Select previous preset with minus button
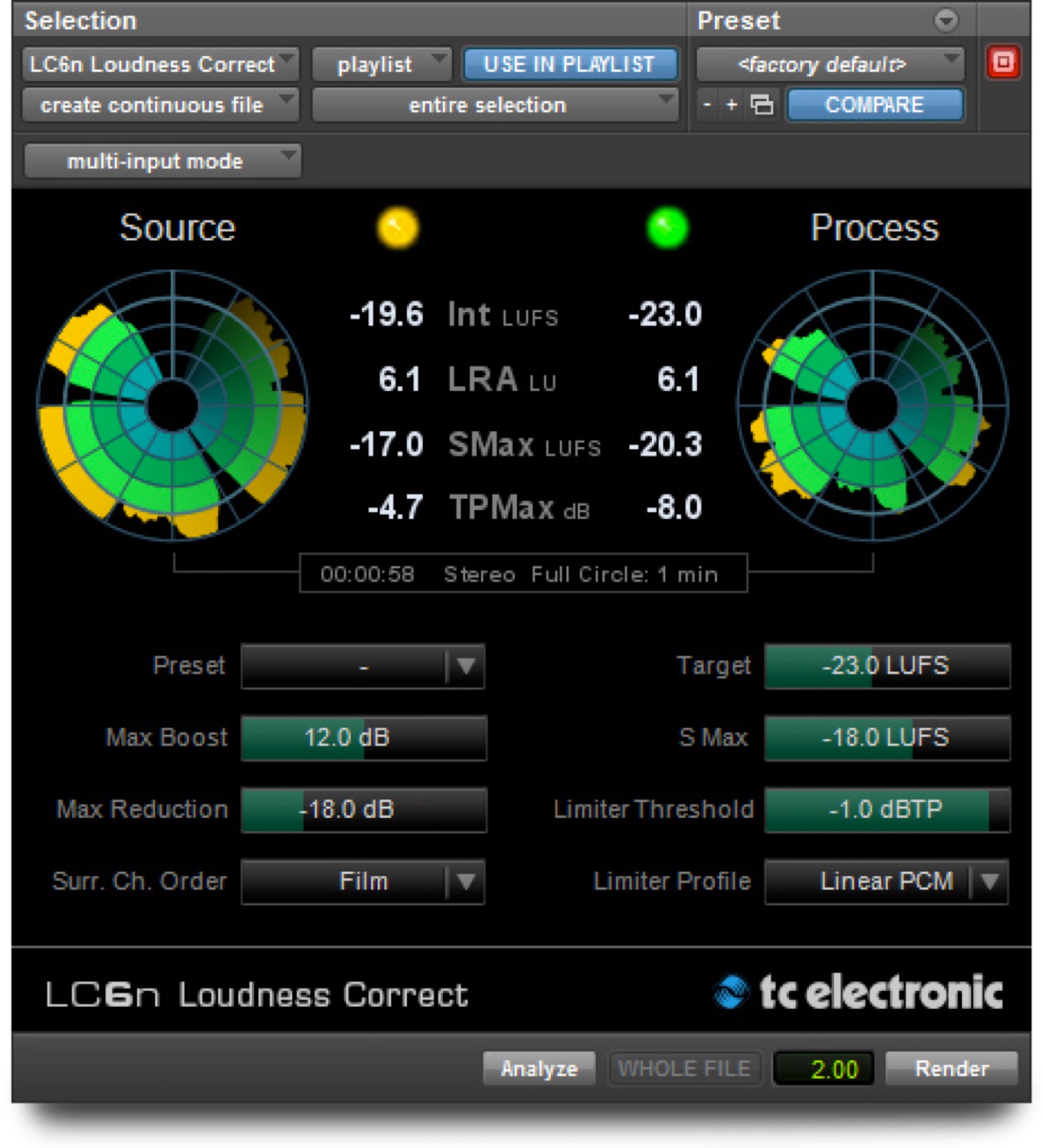 click(x=707, y=105)
